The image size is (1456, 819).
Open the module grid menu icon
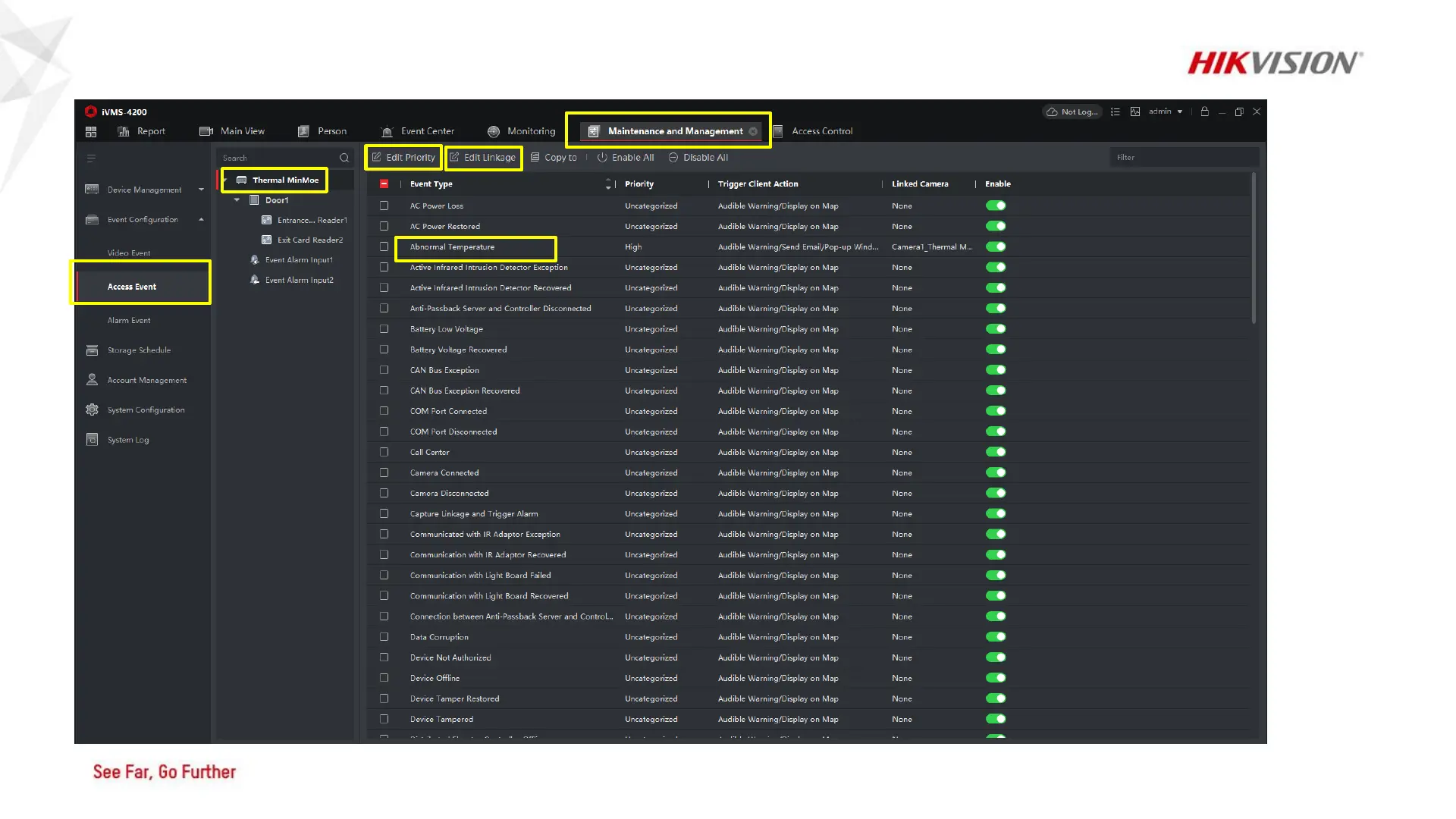[x=91, y=131]
